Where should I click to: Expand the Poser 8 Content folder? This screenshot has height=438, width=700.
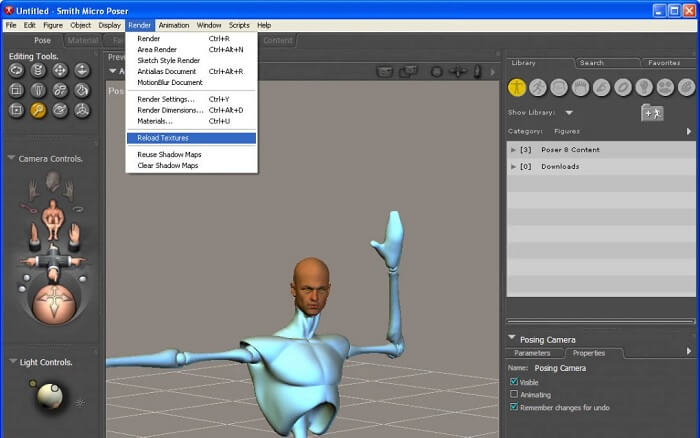[x=514, y=150]
